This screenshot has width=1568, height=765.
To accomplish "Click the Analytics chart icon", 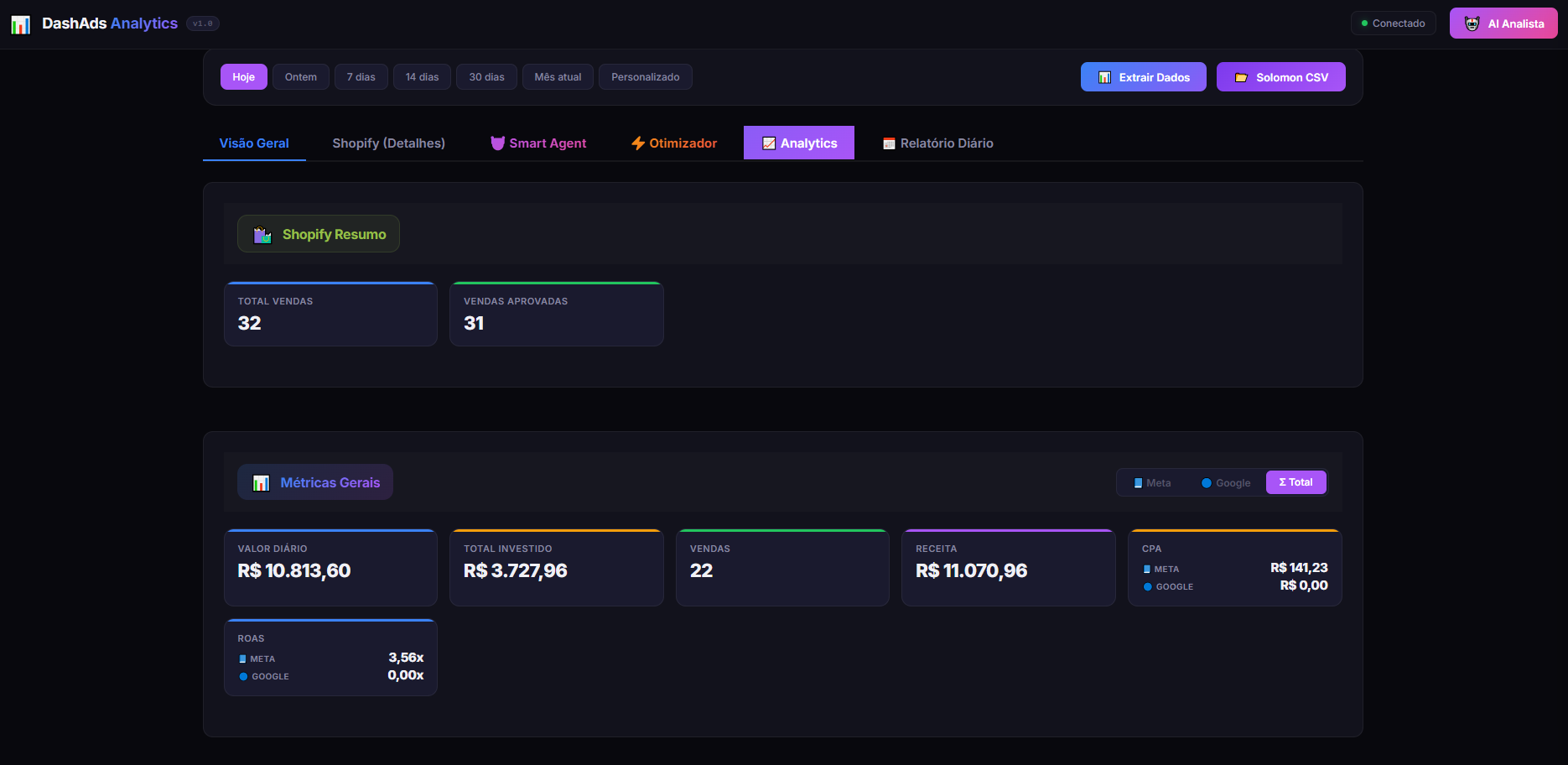I will click(768, 143).
